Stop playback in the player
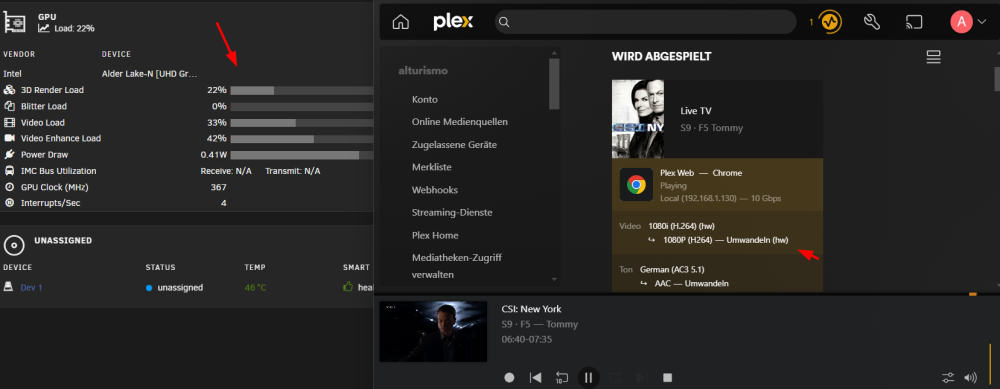1000x389 pixels. click(x=668, y=378)
